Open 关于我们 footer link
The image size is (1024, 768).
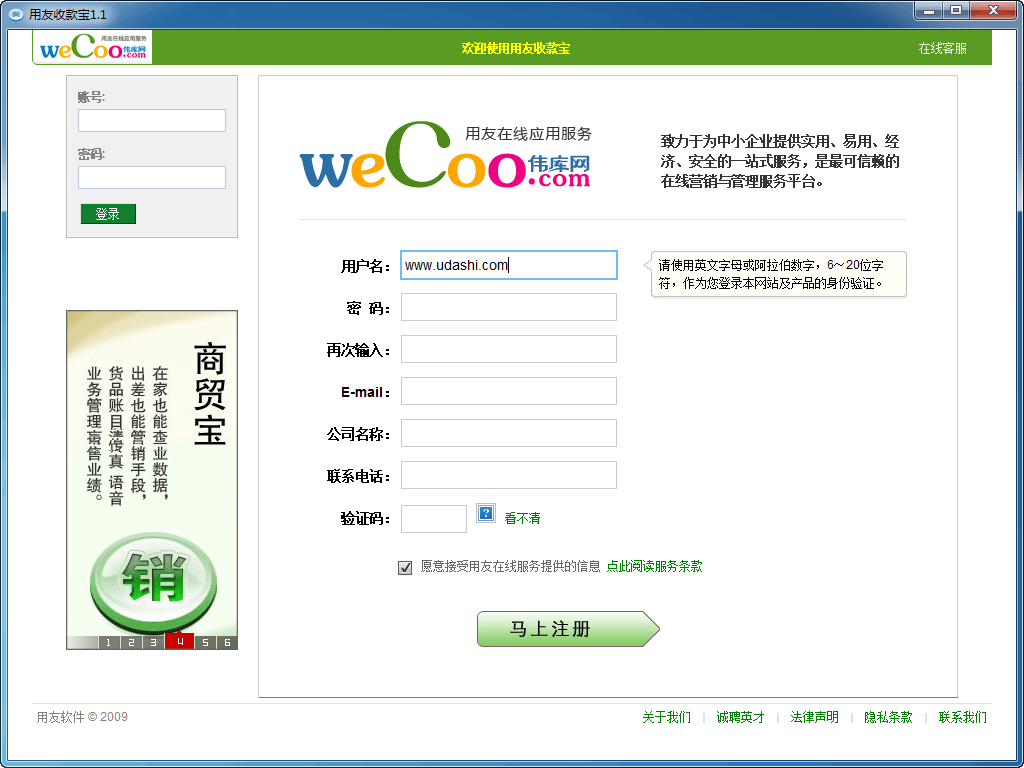click(666, 717)
